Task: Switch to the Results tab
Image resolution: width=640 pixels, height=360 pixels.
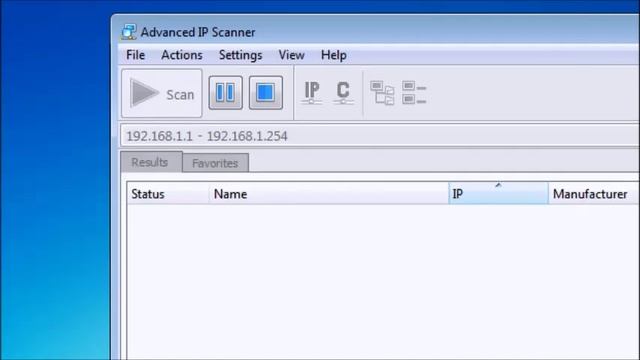Action: pyautogui.click(x=151, y=162)
